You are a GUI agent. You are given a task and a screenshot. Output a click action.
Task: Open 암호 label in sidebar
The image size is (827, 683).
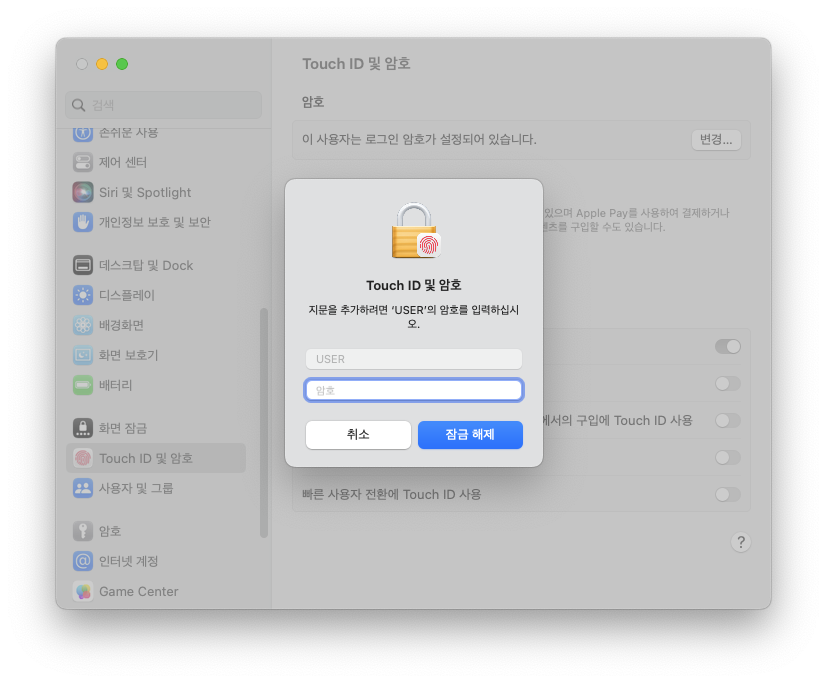(110, 531)
